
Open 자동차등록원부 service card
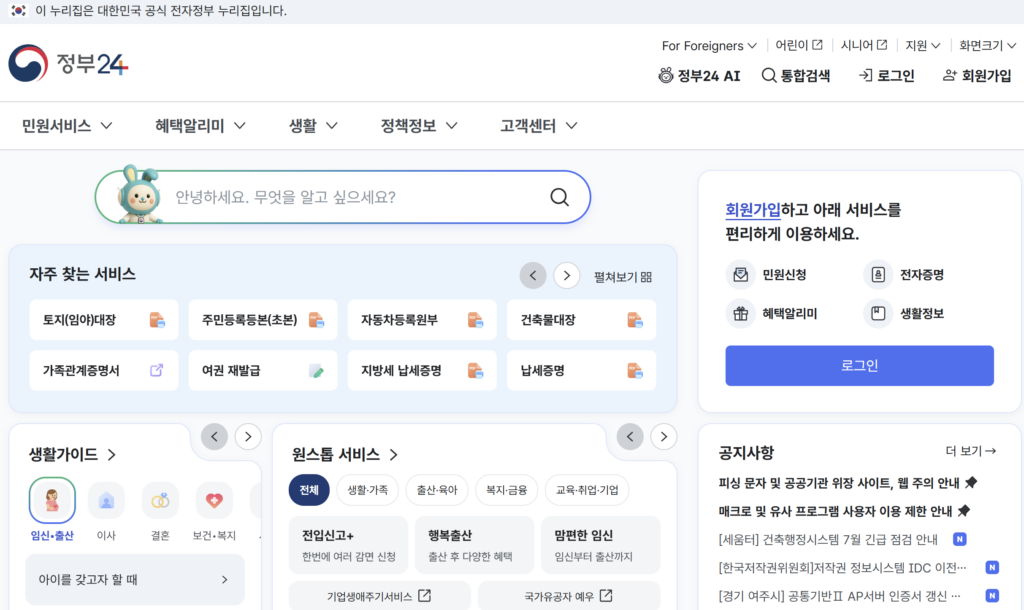coord(422,320)
